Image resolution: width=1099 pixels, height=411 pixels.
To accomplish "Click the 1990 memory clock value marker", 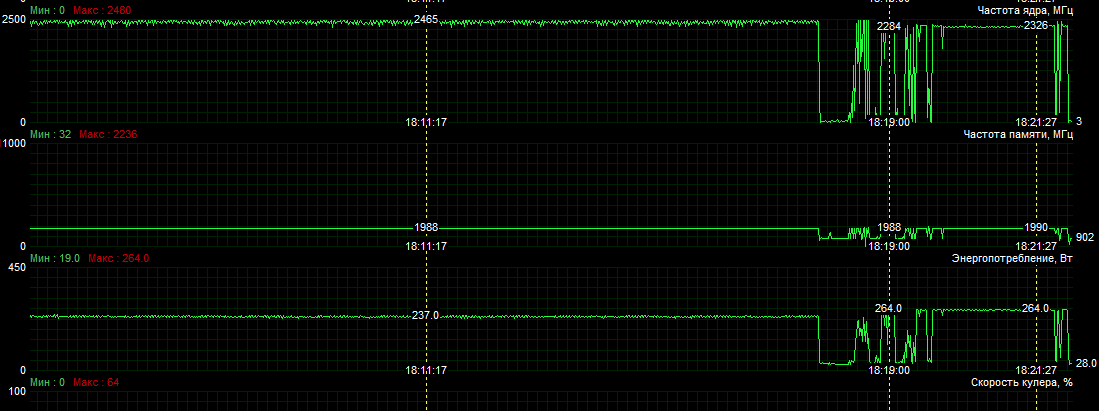I will point(1036,227).
